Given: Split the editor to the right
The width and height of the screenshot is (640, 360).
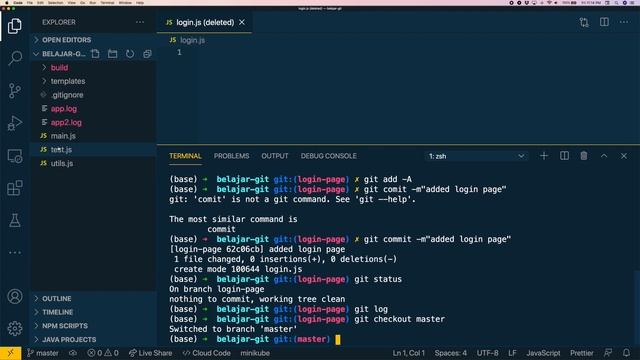Looking at the screenshot, I should point(604,22).
